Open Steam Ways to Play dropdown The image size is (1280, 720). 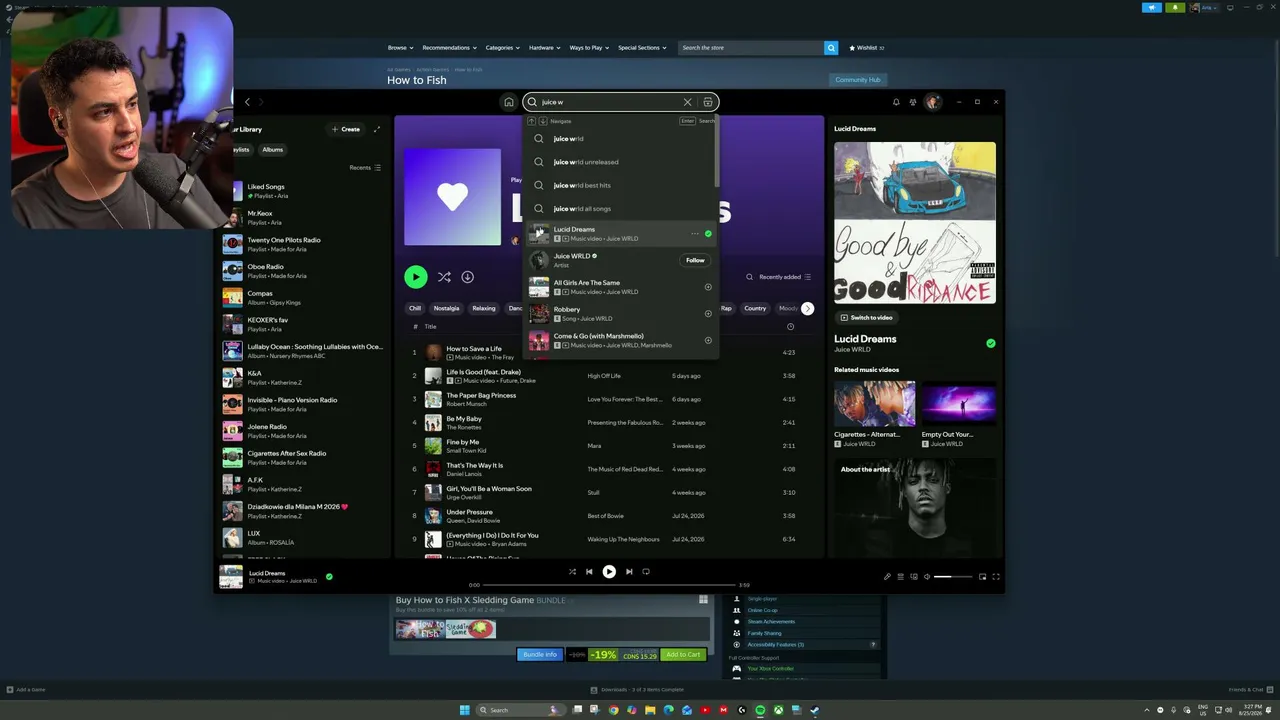[x=589, y=48]
